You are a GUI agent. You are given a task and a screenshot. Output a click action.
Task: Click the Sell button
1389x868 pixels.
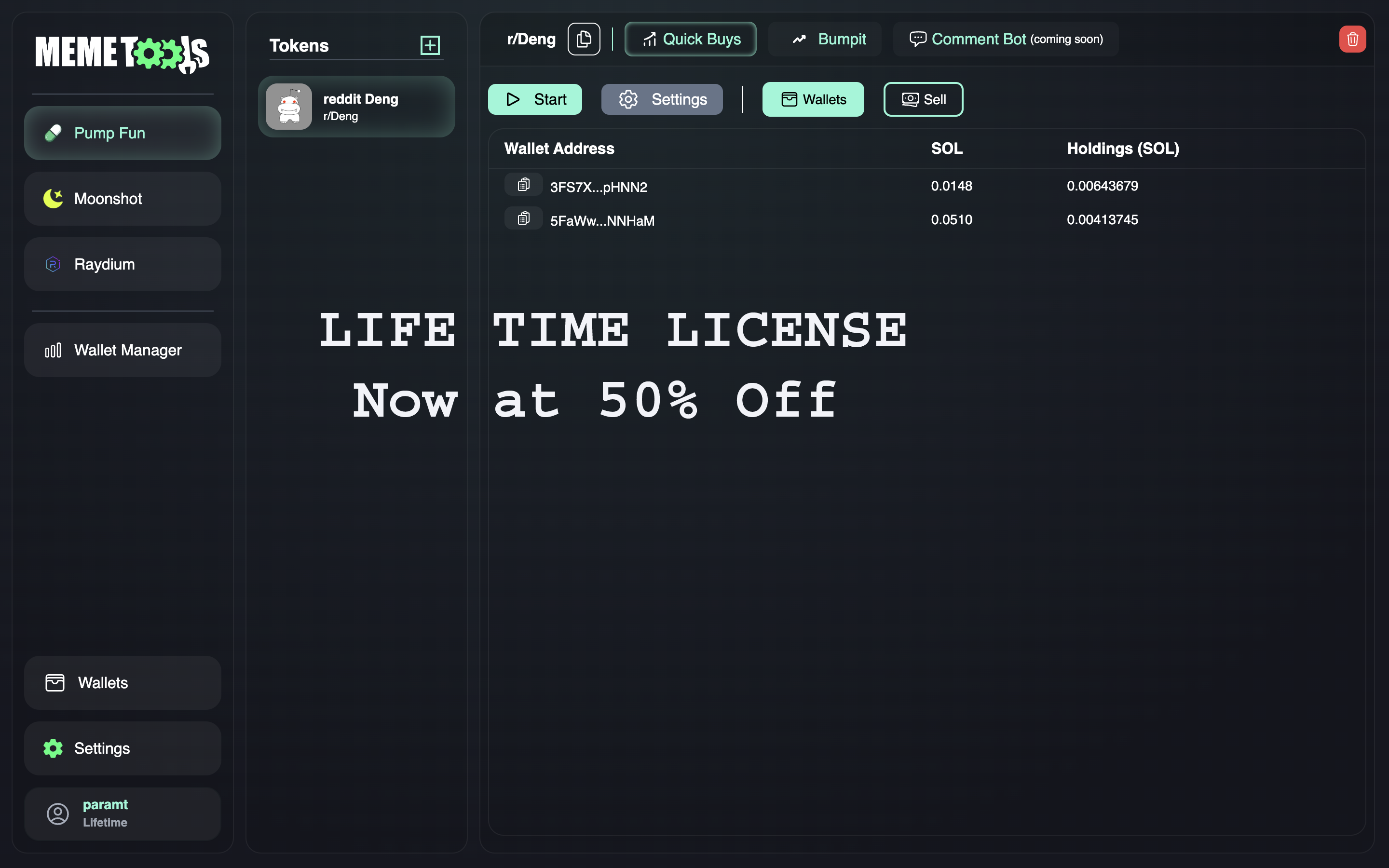click(x=923, y=99)
